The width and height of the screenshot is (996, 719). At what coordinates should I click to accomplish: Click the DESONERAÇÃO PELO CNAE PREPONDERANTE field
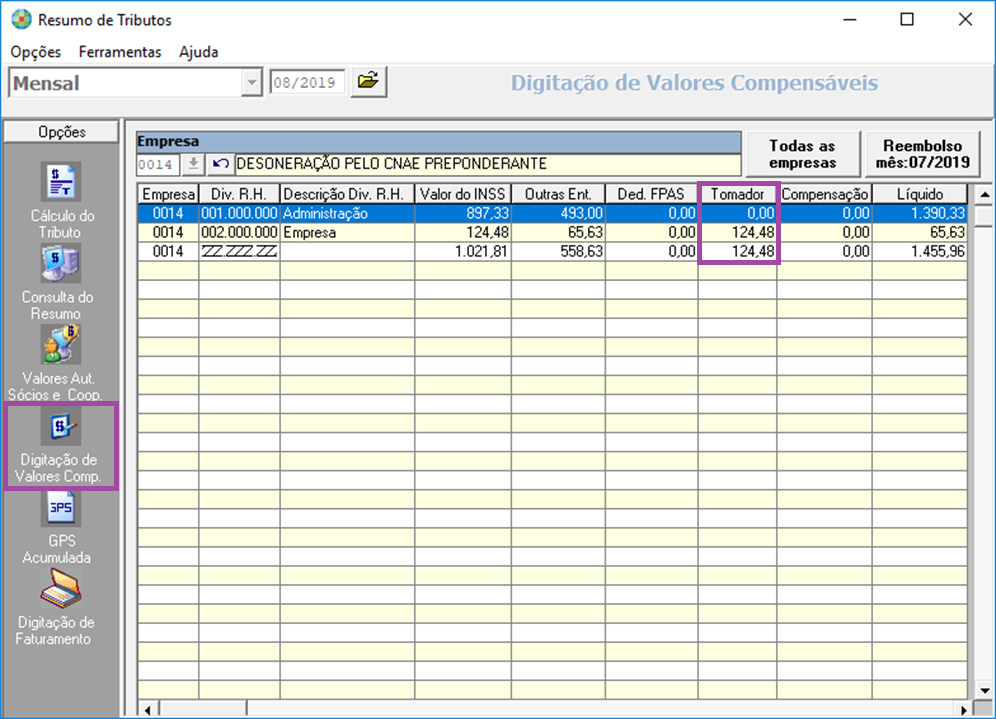[487, 164]
